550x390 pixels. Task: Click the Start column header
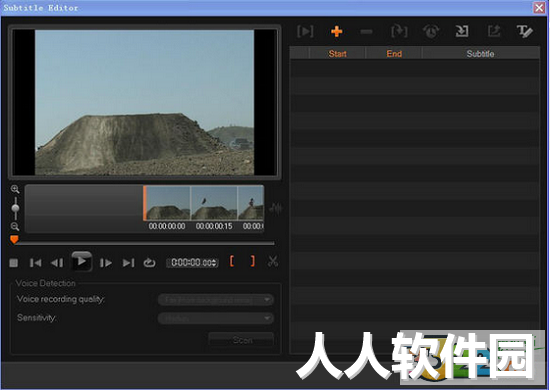click(x=337, y=54)
